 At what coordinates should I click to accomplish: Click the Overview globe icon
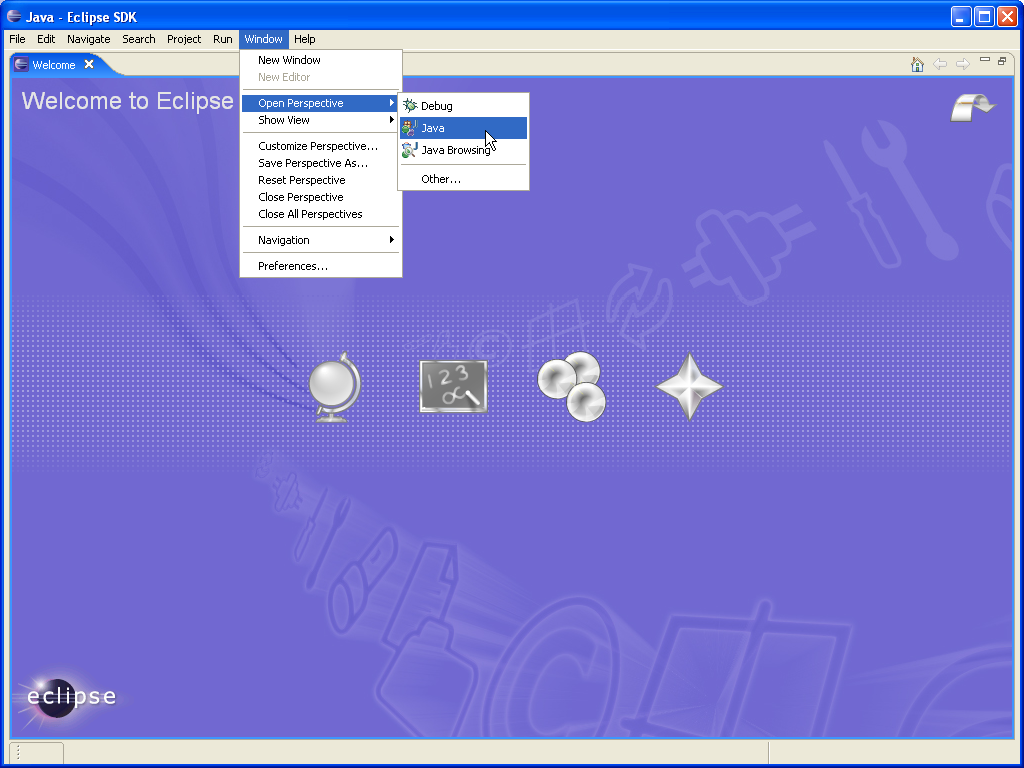[x=333, y=387]
